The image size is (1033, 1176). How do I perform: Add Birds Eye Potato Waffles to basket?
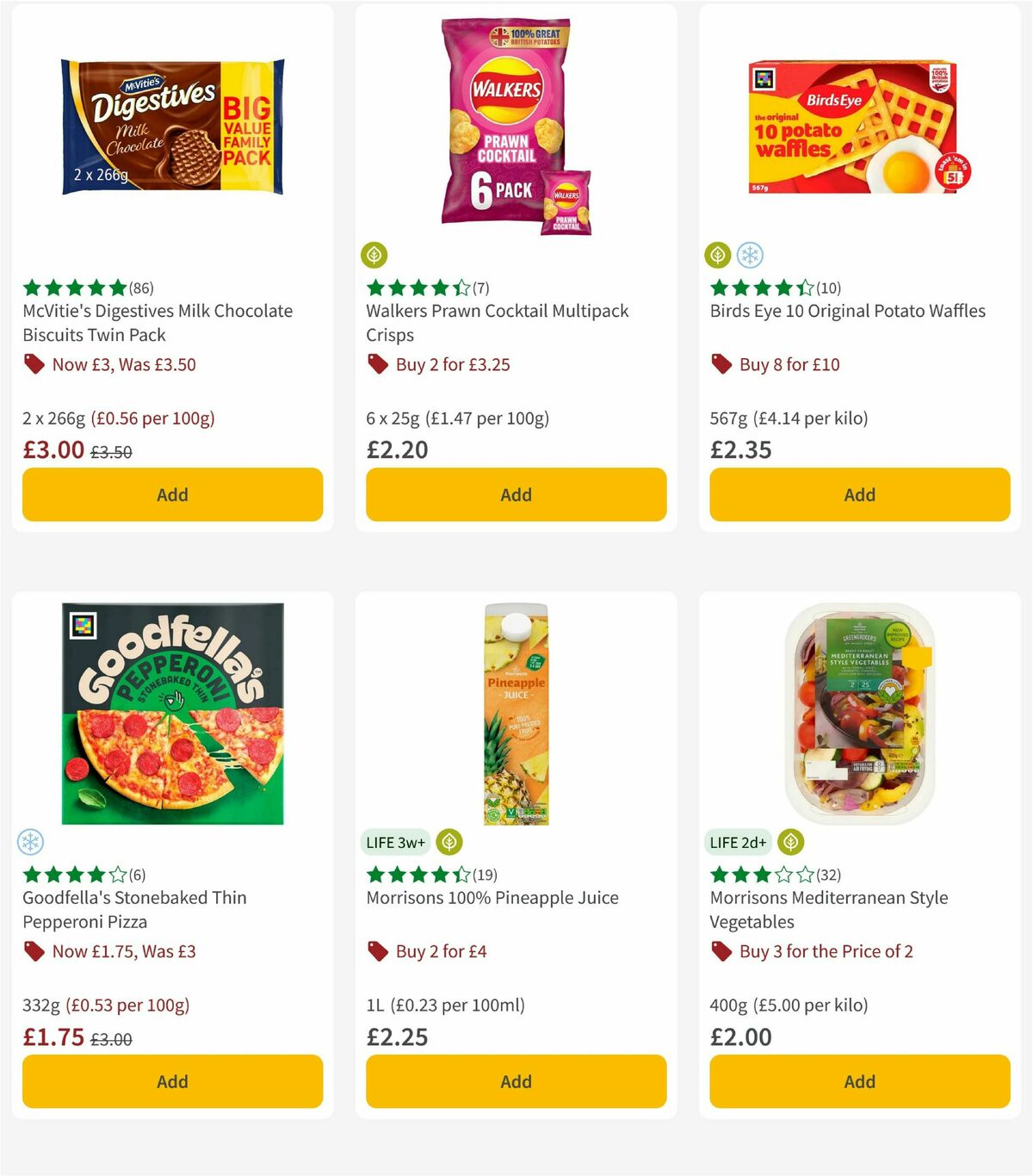(859, 495)
